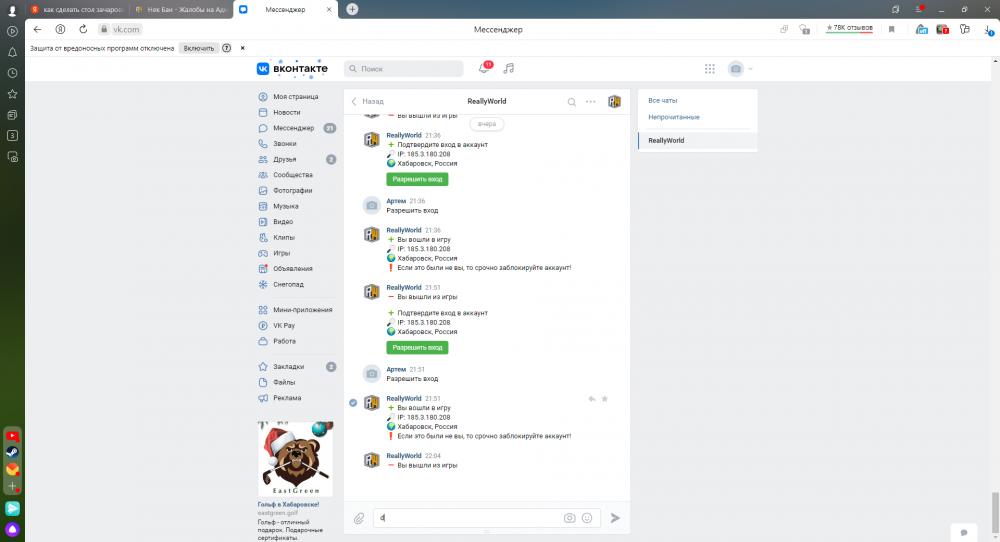The width and height of the screenshot is (1000, 542).
Task: Click the EastGreen bear ad thumbnail
Action: [295, 458]
